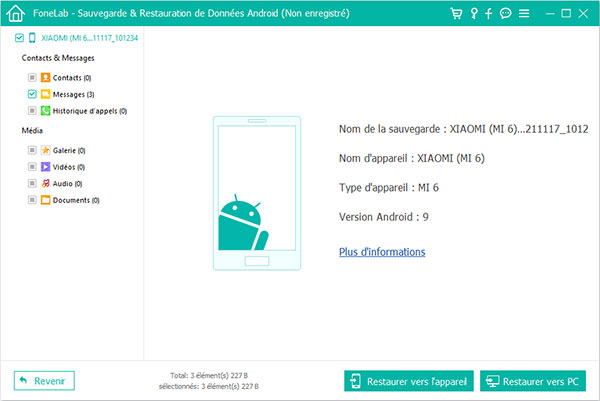The height and width of the screenshot is (401, 600).
Task: Click the Galerie star icon
Action: (46, 150)
